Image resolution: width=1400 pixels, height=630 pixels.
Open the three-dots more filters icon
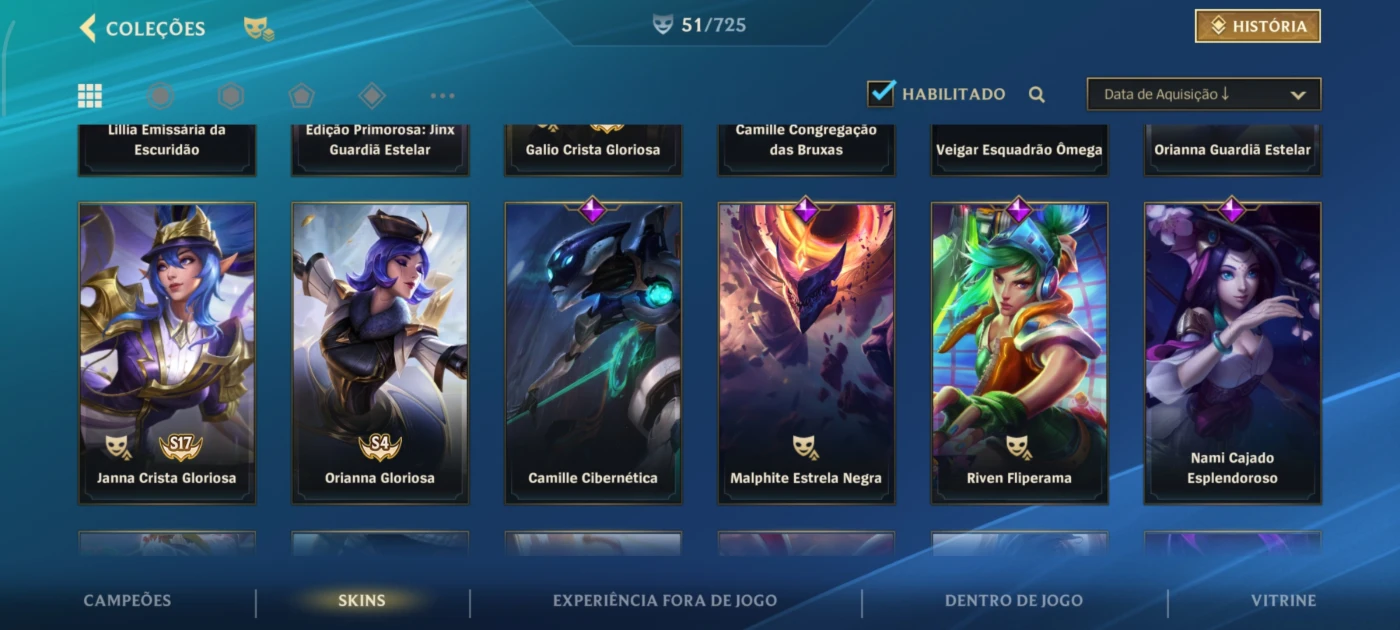(x=442, y=96)
